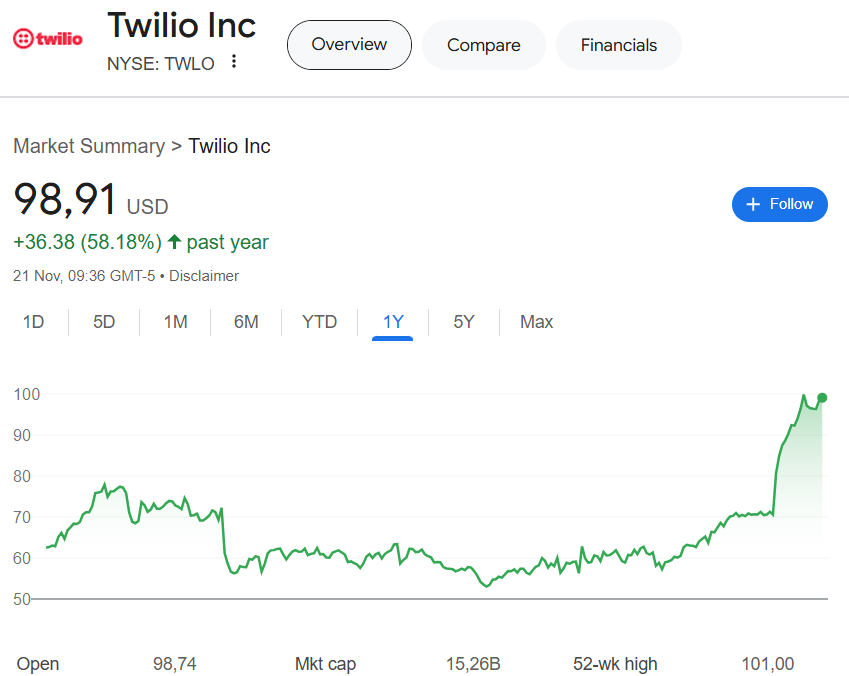Click the green up arrow near past year
Viewport: 849px width, 676px height.
click(174, 242)
